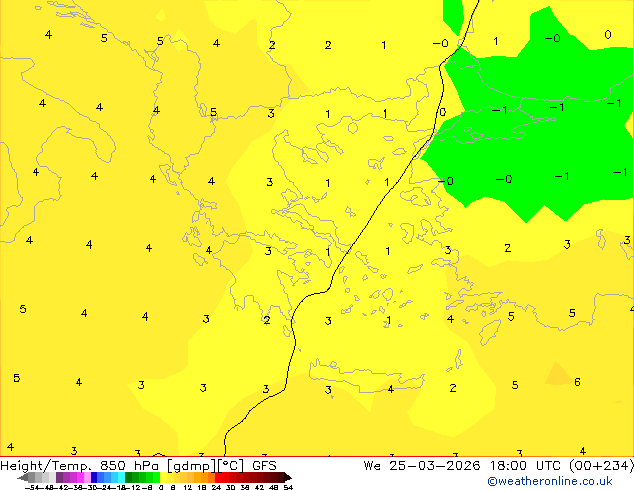Click the '-54' label on the color scale
The height and width of the screenshot is (490, 634).
(x=32, y=487)
